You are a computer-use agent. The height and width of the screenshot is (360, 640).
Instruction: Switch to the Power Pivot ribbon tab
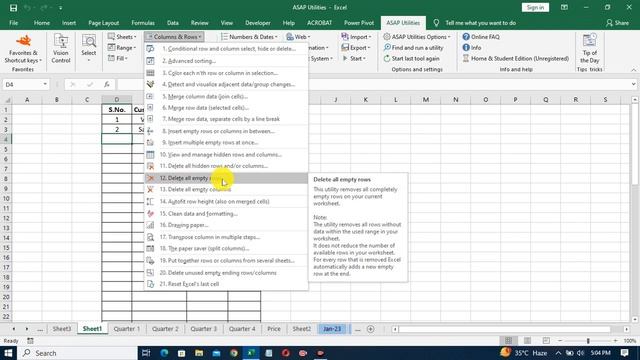pyautogui.click(x=359, y=23)
